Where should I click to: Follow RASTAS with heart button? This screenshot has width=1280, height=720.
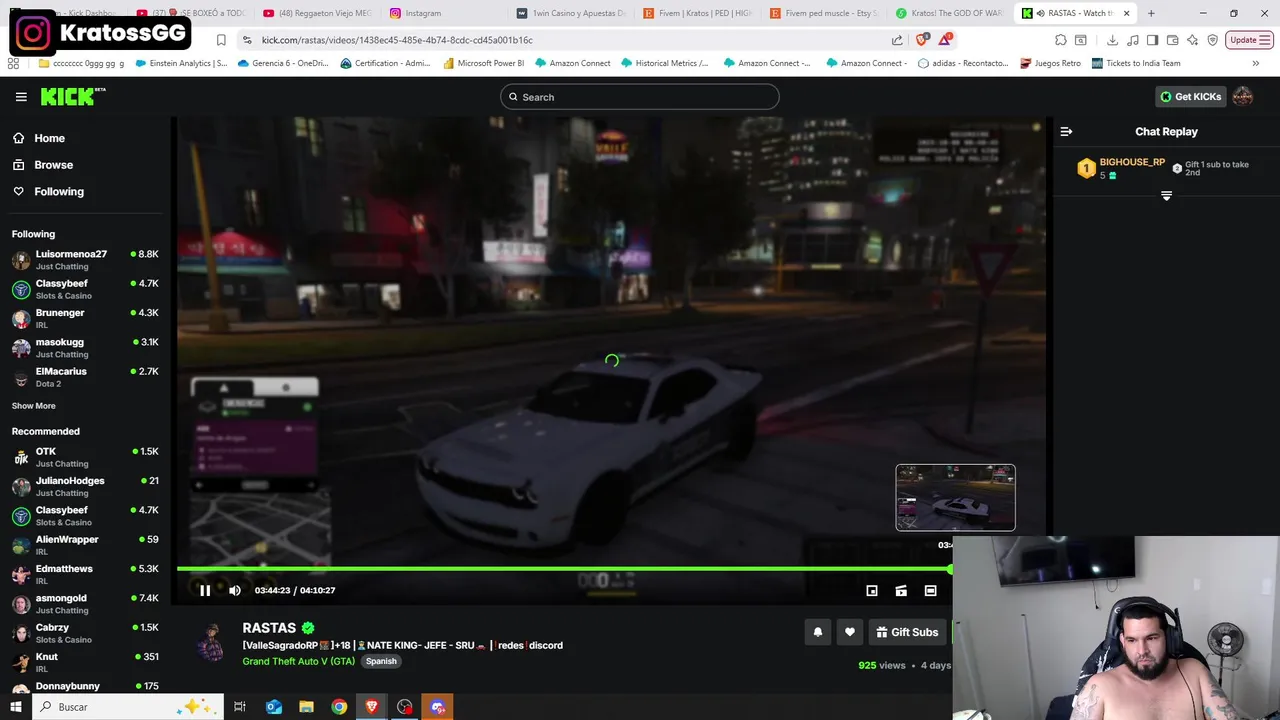(x=850, y=632)
